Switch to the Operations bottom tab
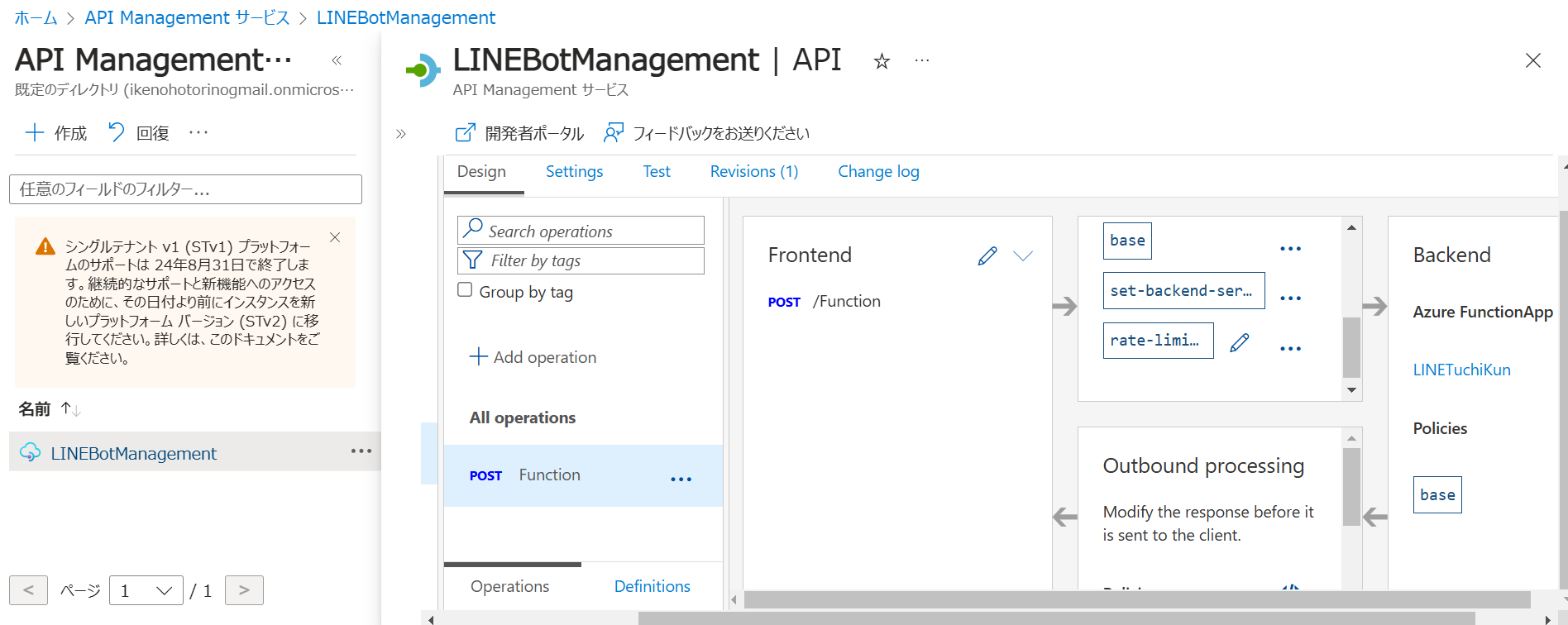Image resolution: width=1568 pixels, height=625 pixels. tap(510, 586)
